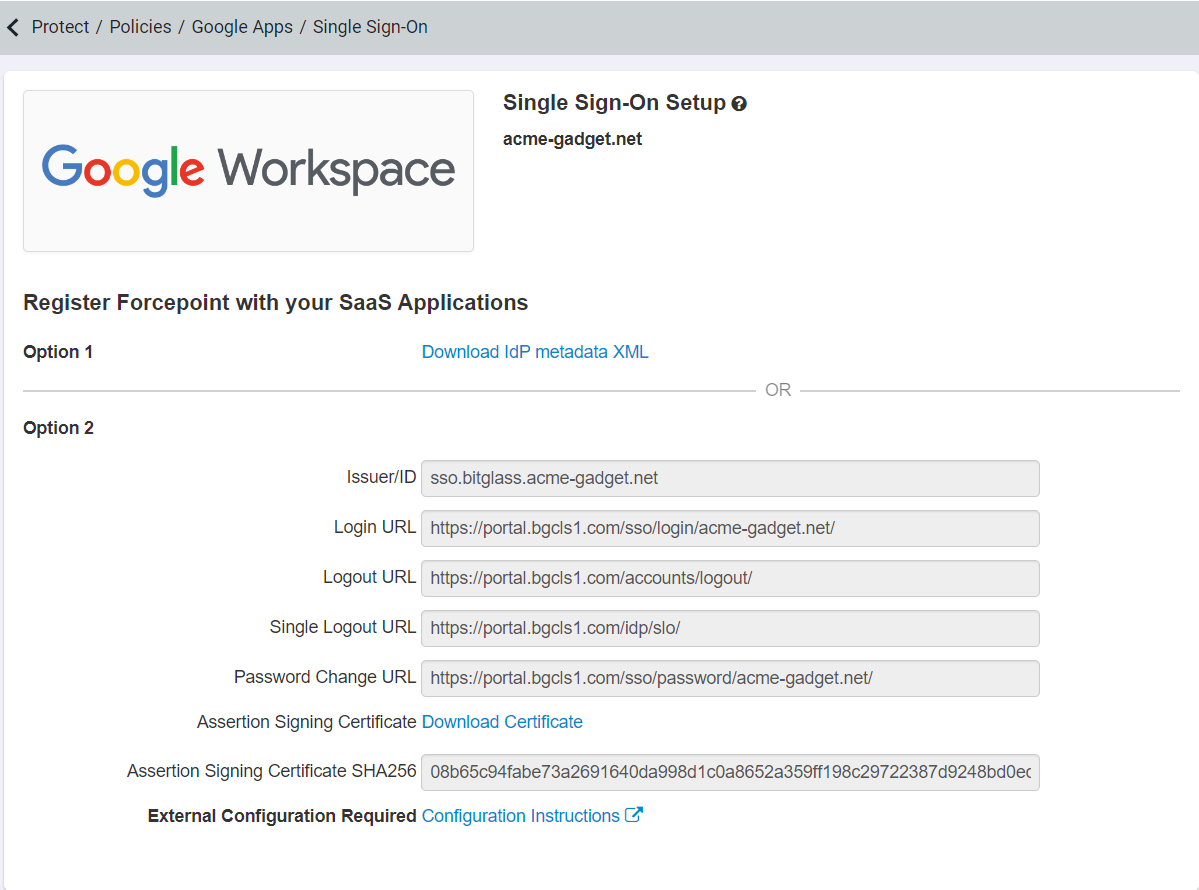Image resolution: width=1199 pixels, height=890 pixels.
Task: Click the Login URL field
Action: [x=730, y=528]
